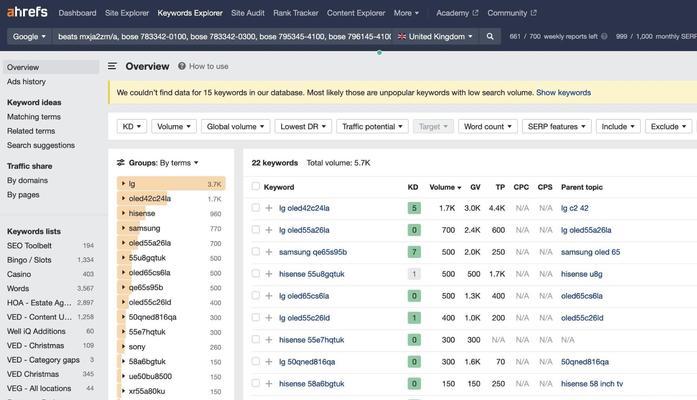Image resolution: width=697 pixels, height=400 pixels.
Task: Open the Traffic potential filter dropdown
Action: click(x=373, y=127)
